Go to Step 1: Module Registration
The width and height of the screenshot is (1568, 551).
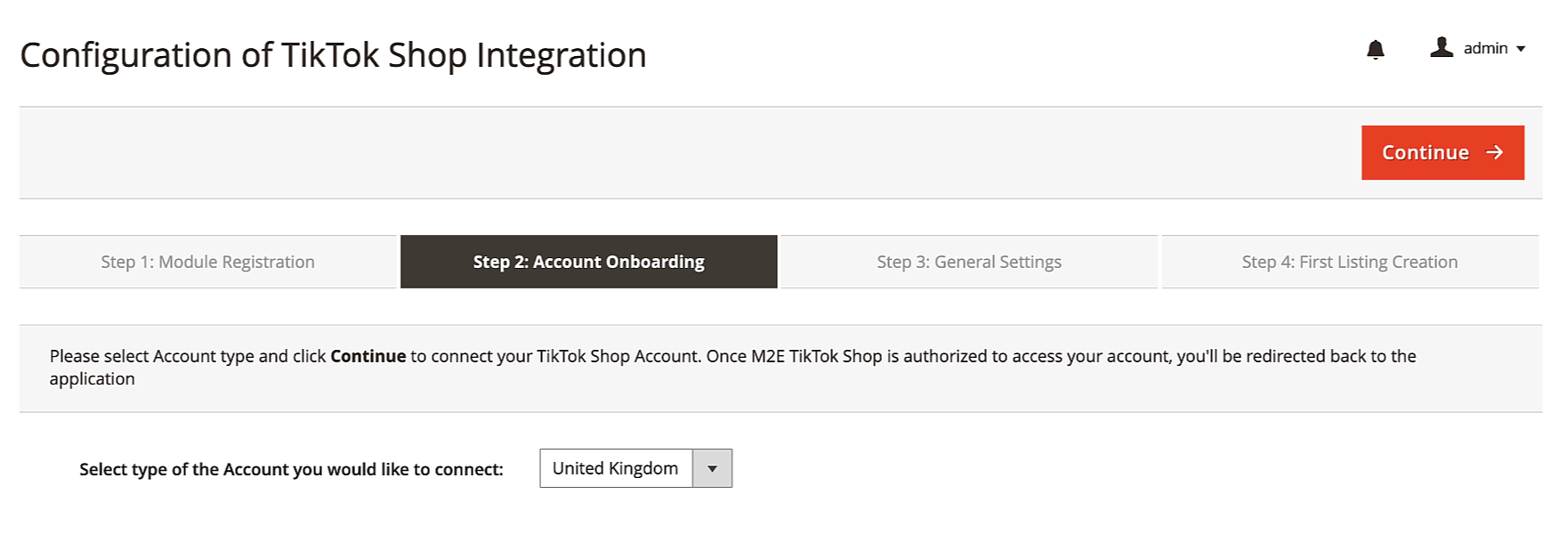(207, 262)
